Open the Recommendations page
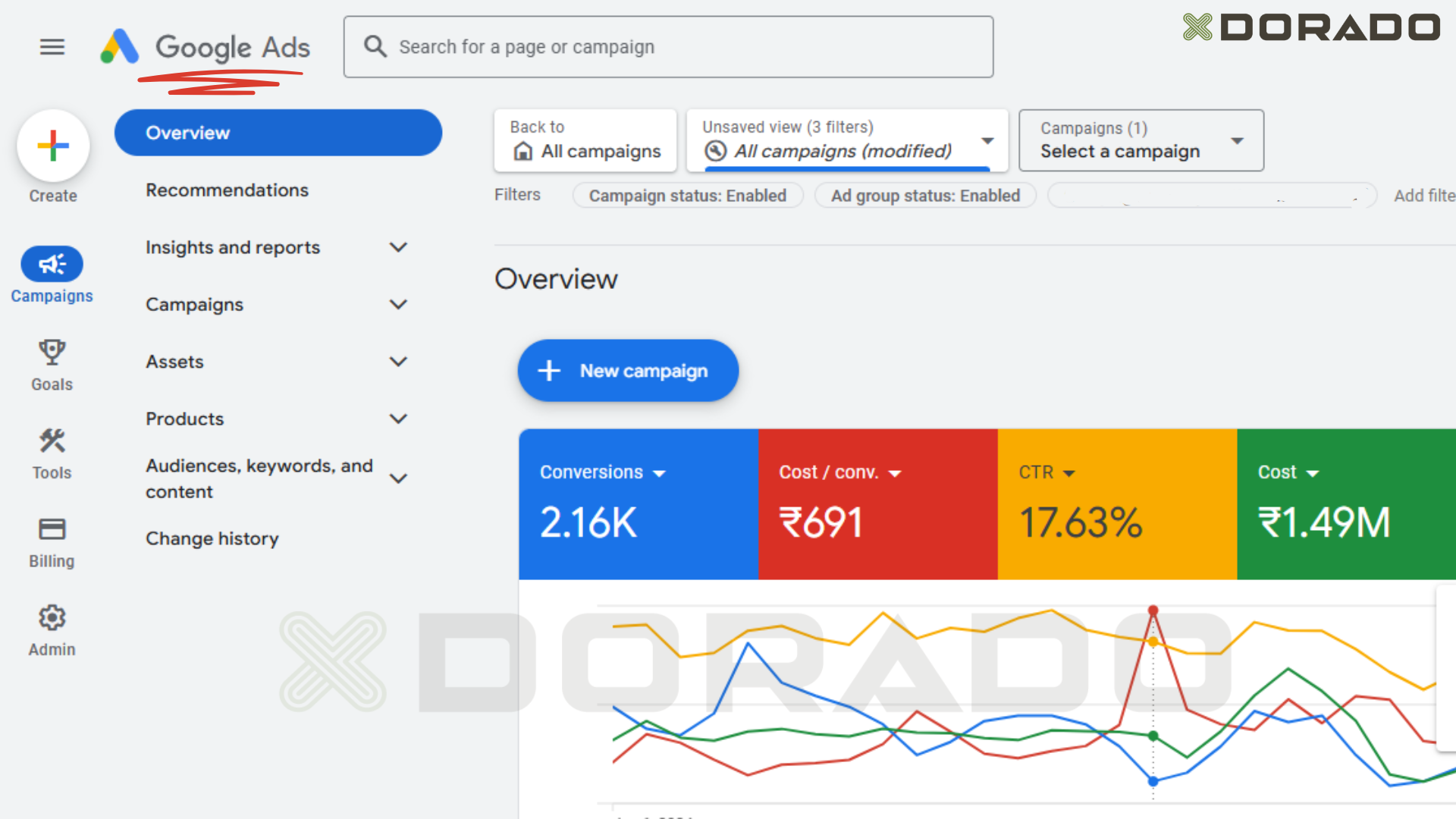The width and height of the screenshot is (1456, 819). (227, 190)
